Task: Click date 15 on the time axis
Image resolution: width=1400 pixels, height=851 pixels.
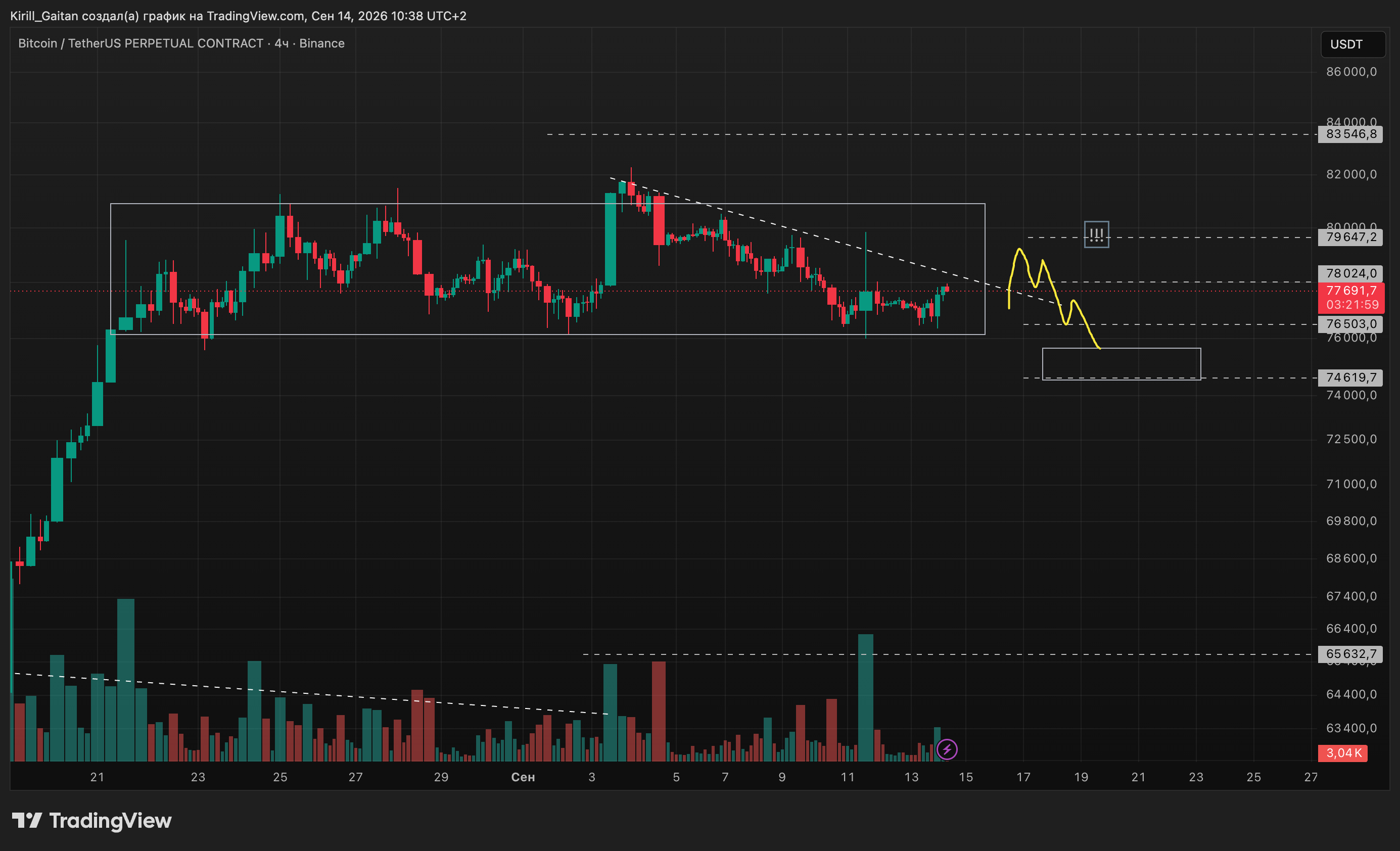Action: tap(966, 777)
